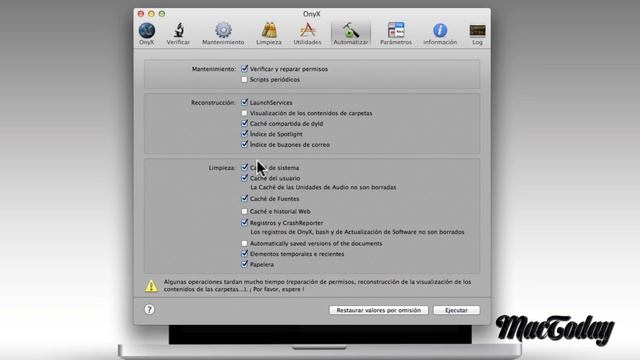Uncheck Elementos temporales e recientes
Viewport: 640px width, 360px height.
pos(244,253)
